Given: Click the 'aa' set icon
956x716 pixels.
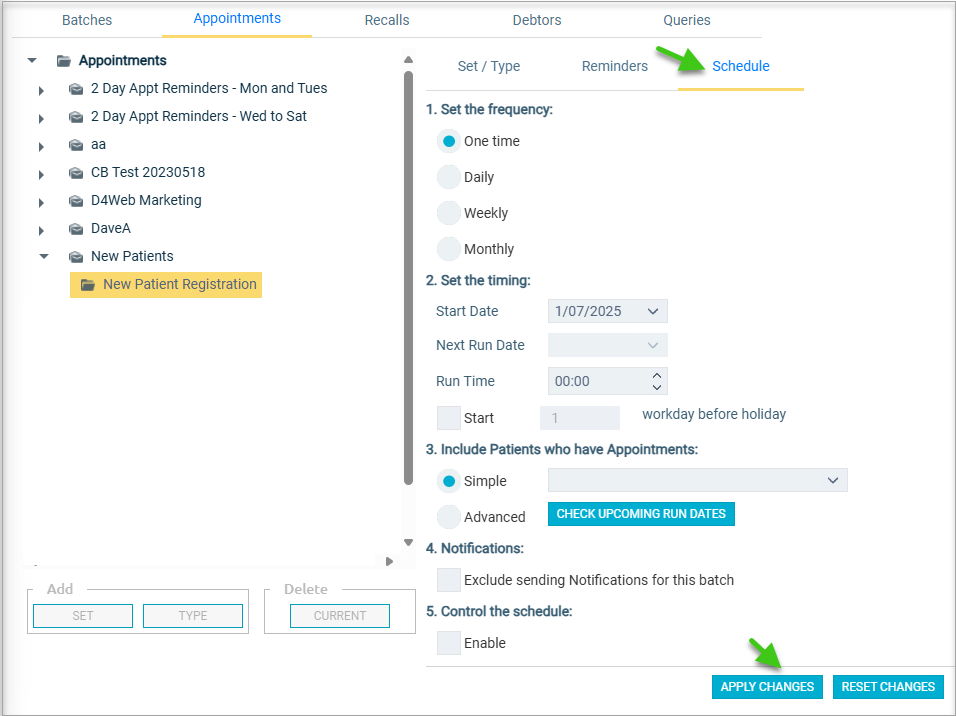Looking at the screenshot, I should [x=76, y=145].
